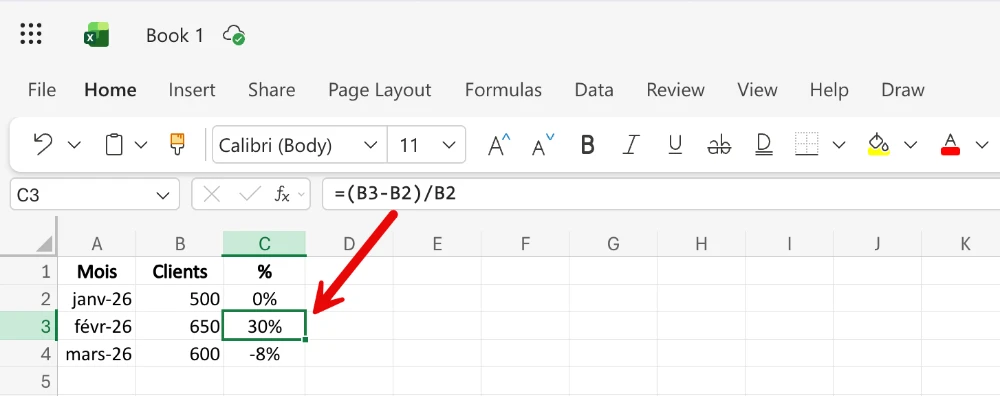Switch to the Page Layout tab
Viewport: 1000px width, 396px height.
(379, 90)
